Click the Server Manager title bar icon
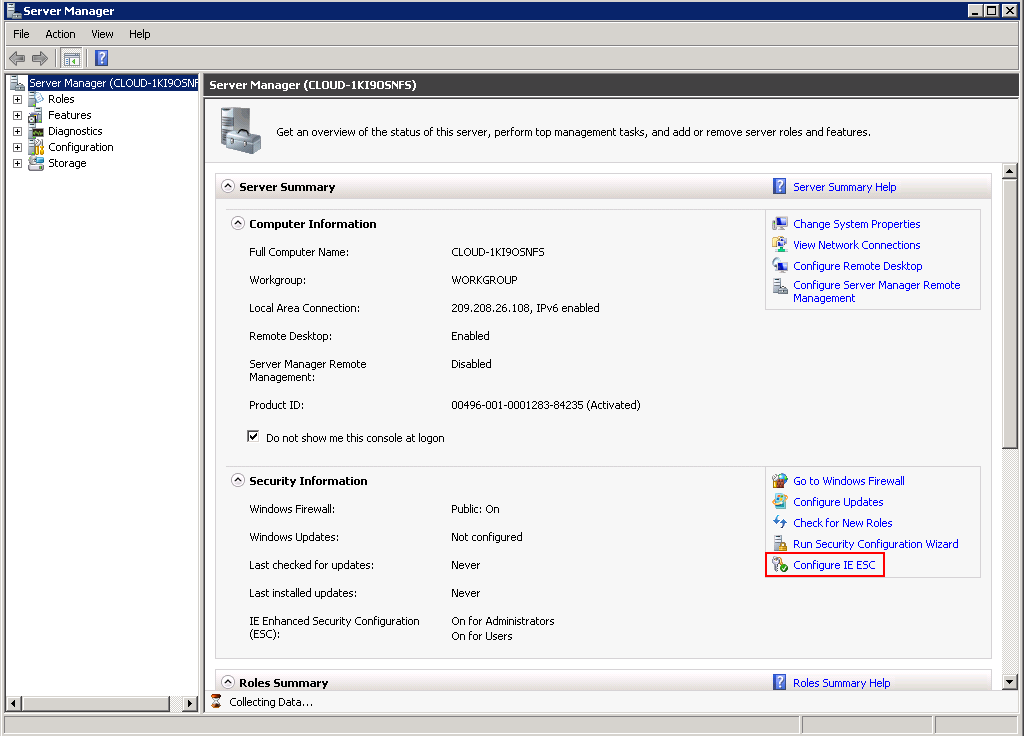This screenshot has height=736, width=1024. coord(13,10)
